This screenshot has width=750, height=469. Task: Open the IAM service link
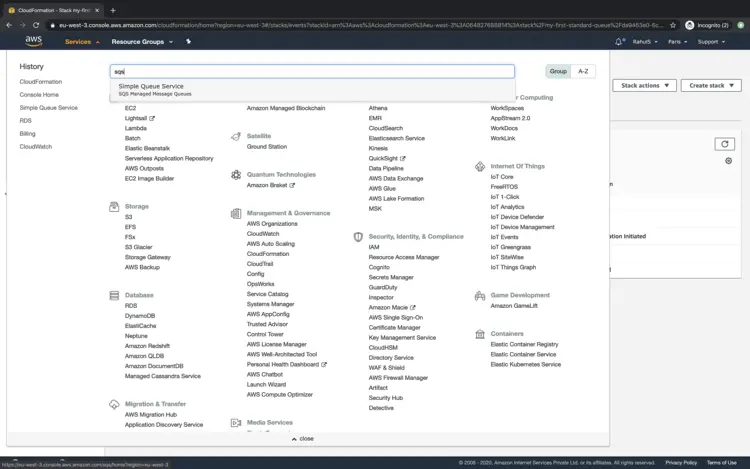tap(374, 247)
